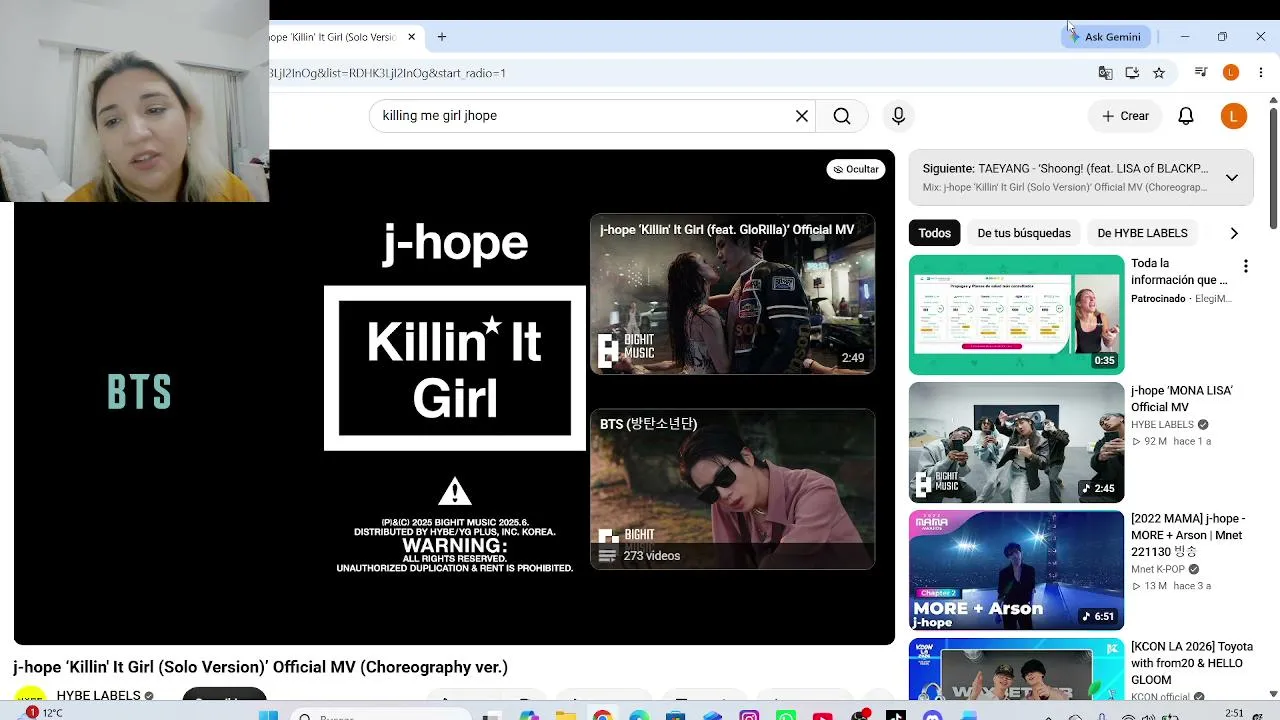Open the j-hope 'MONA LISA' thumbnail
The width and height of the screenshot is (1280, 720).
click(1016, 442)
